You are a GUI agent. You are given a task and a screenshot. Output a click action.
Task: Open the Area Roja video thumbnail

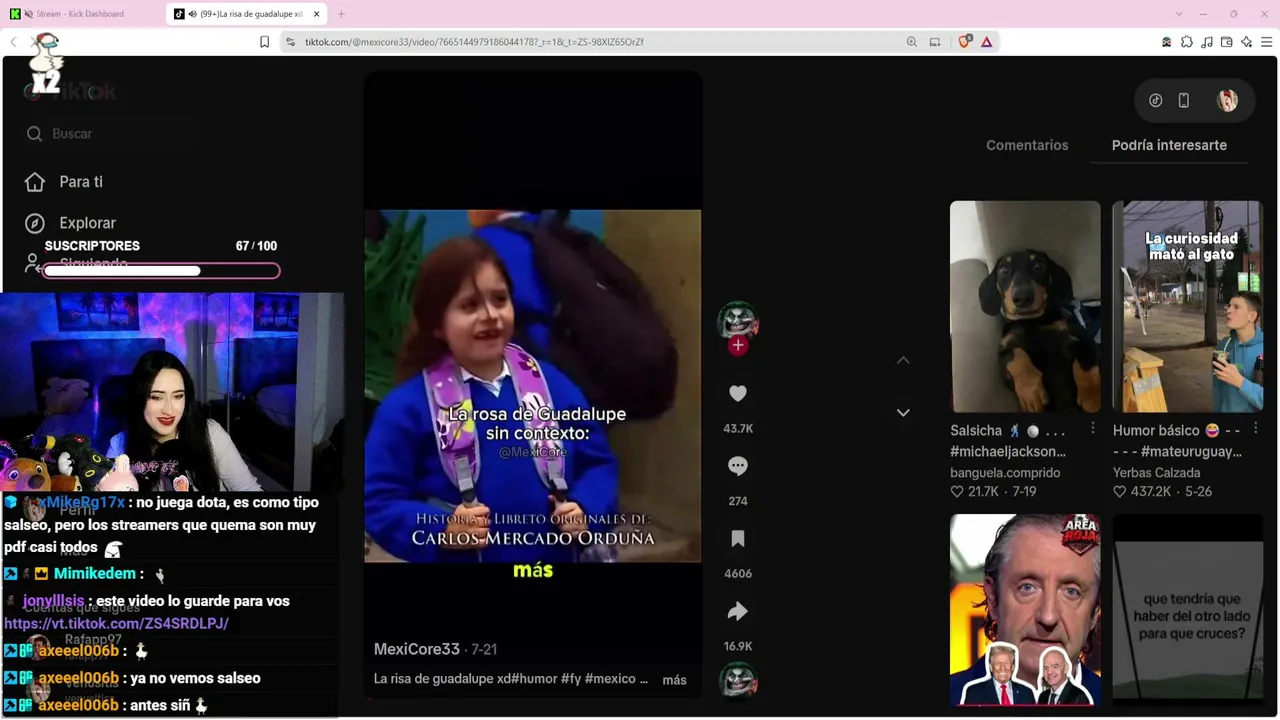pyautogui.click(x=1025, y=610)
